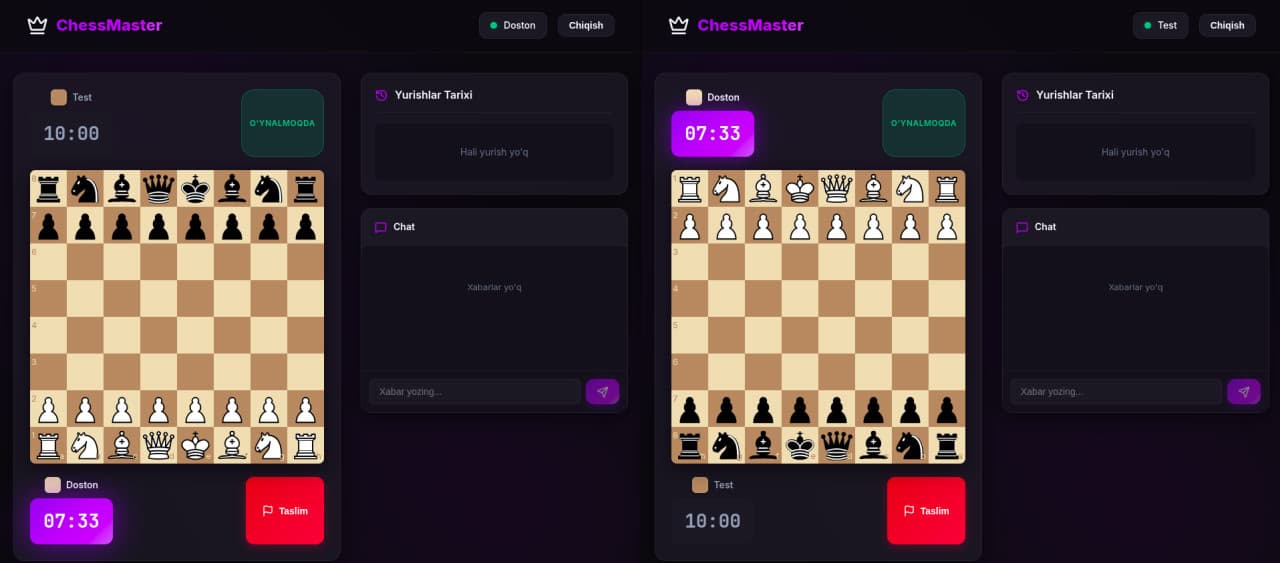This screenshot has width=1280, height=563.
Task: Click the purple 07:33 timer on right board
Action: [x=712, y=133]
